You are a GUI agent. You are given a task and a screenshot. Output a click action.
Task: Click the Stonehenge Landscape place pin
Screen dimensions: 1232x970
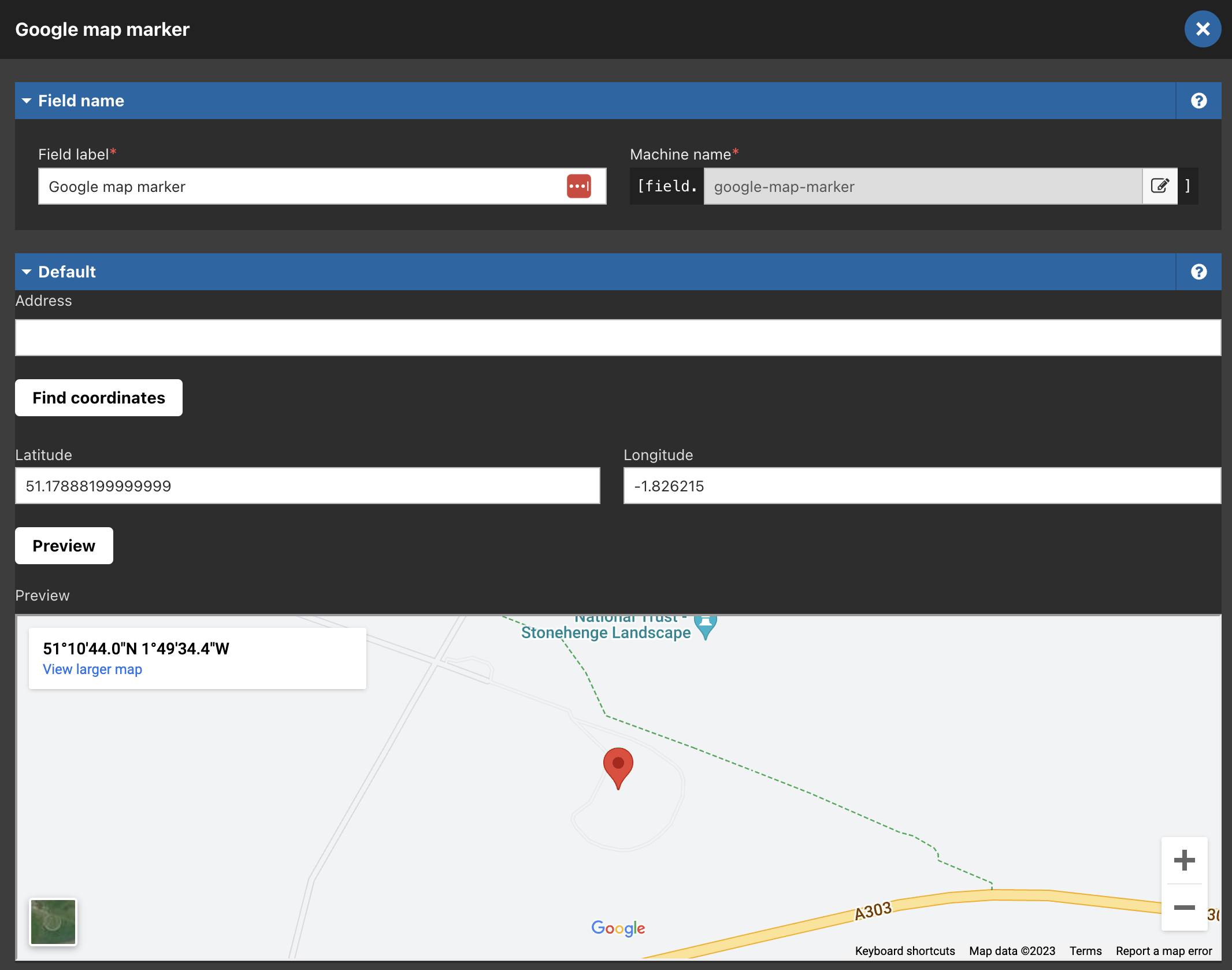tap(706, 627)
